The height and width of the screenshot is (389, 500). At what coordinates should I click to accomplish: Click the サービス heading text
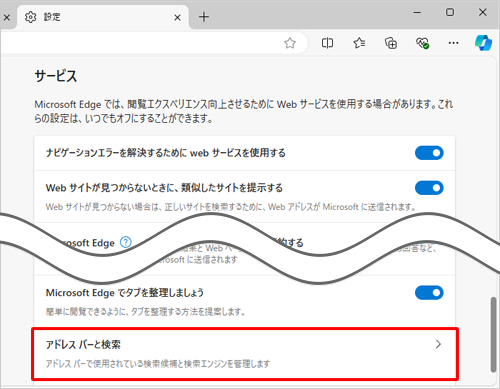click(x=56, y=76)
